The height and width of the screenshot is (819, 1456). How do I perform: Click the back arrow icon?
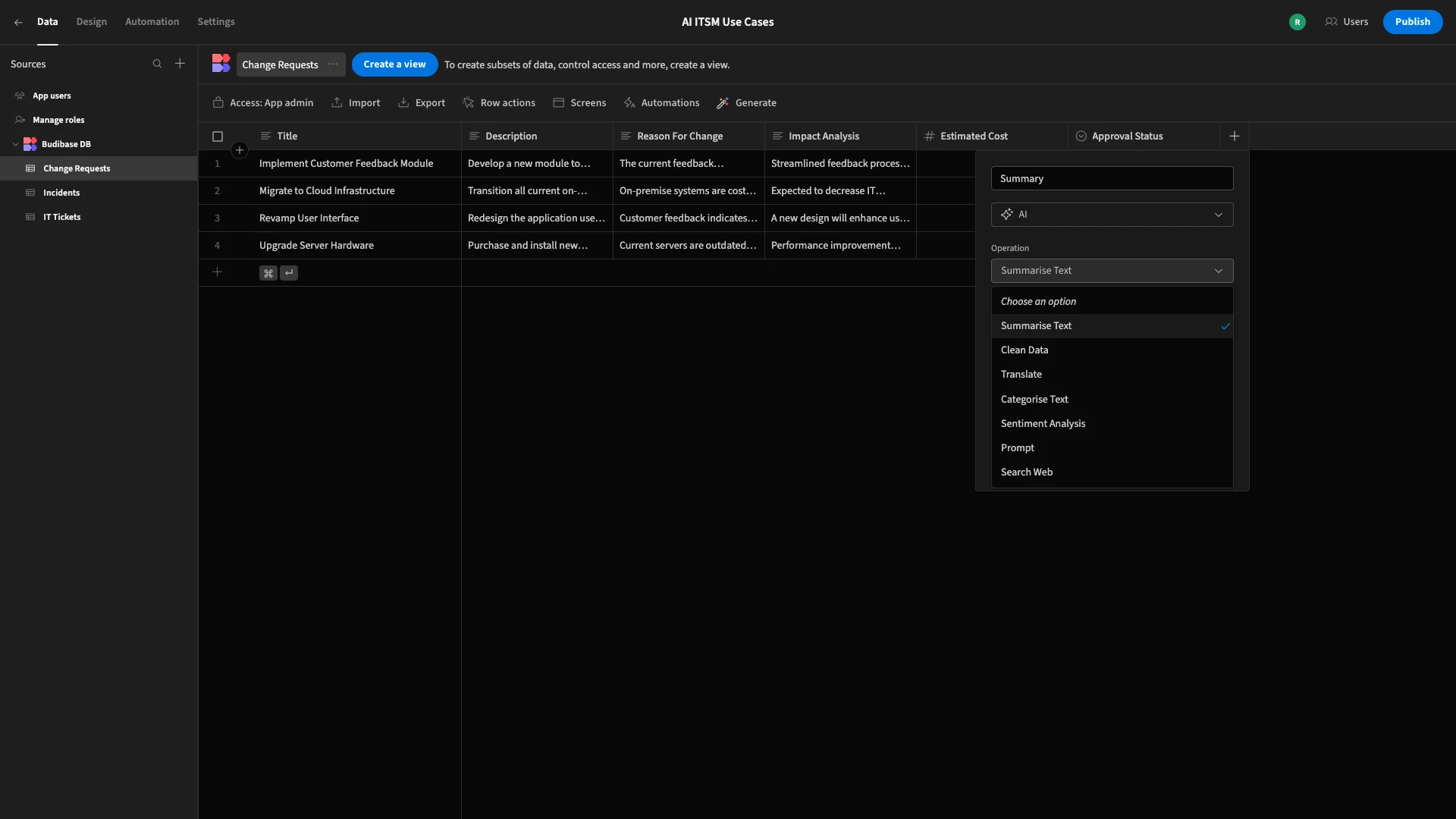tap(18, 22)
